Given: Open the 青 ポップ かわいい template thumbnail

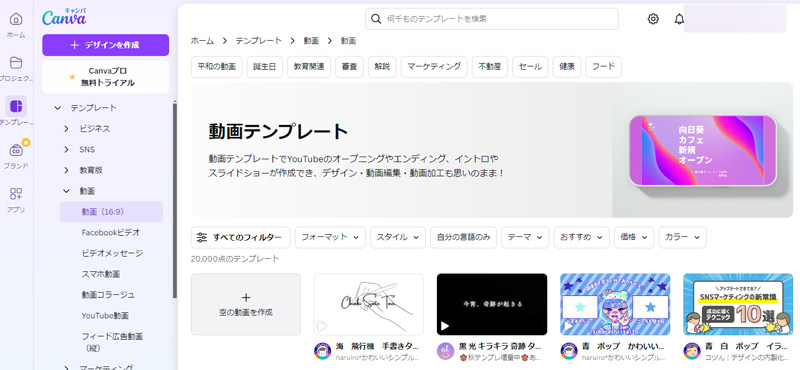Looking at the screenshot, I should point(615,304).
